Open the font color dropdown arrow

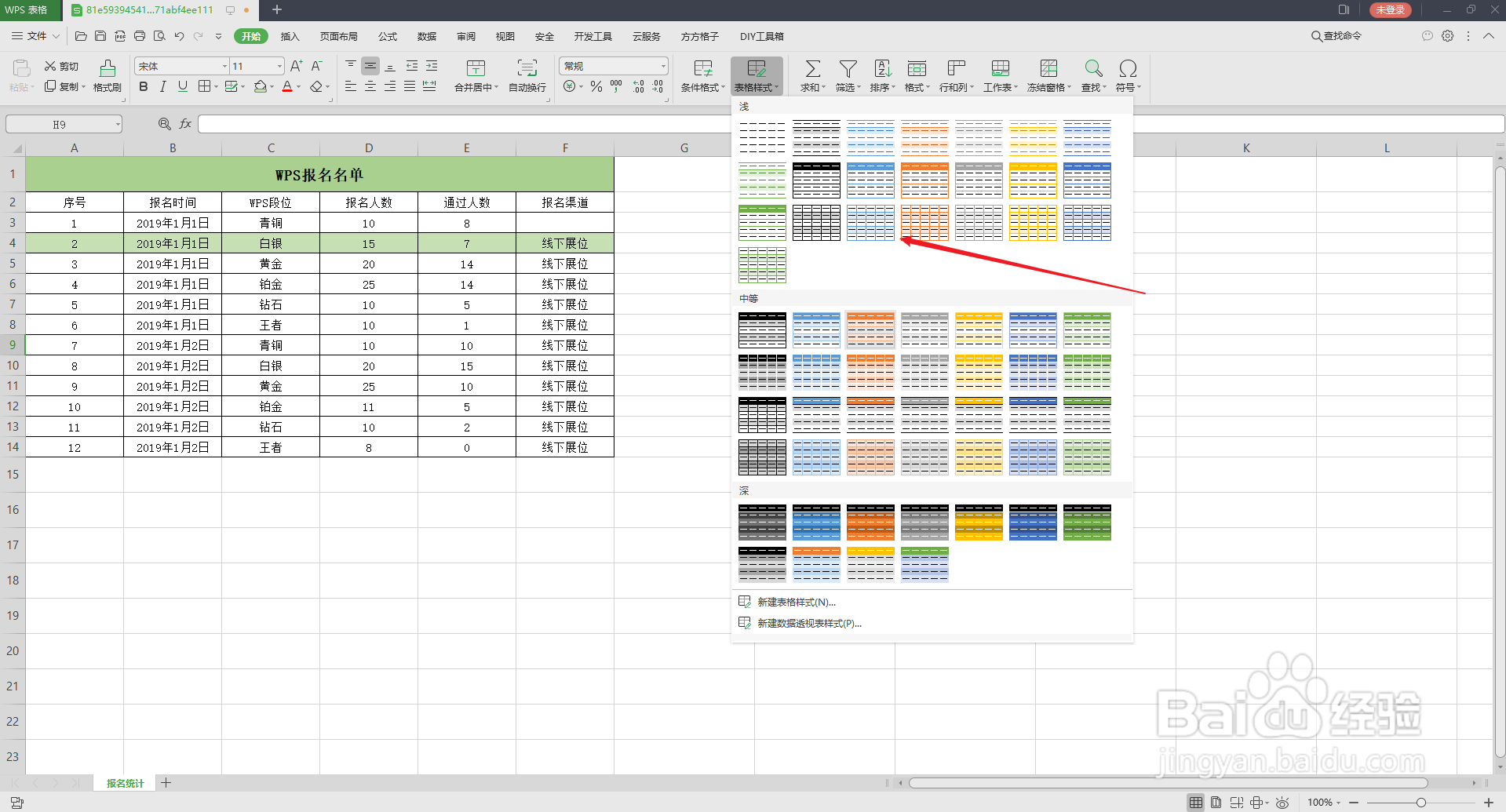[299, 87]
